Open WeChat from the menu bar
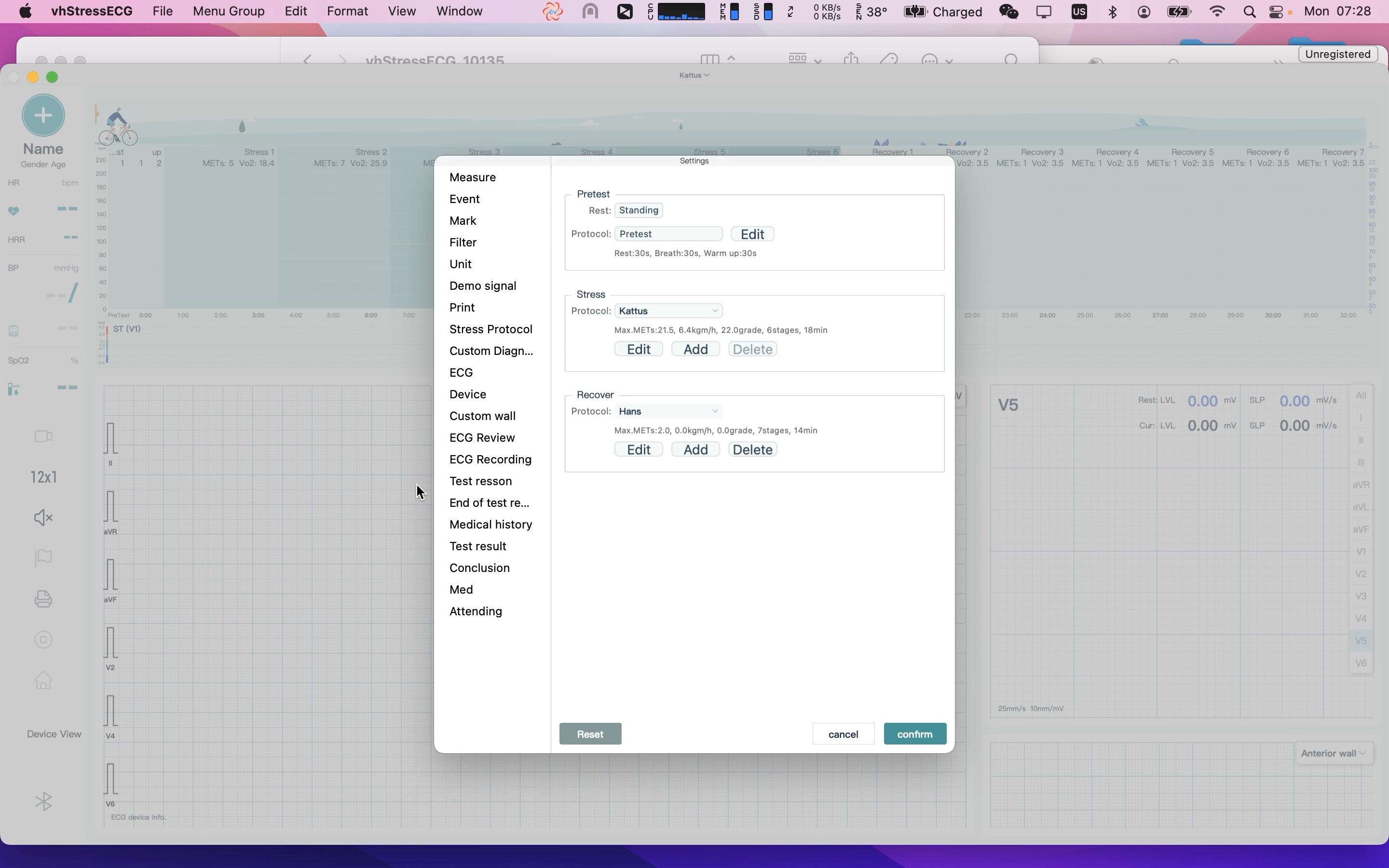Viewport: 1389px width, 868px height. click(x=1008, y=12)
